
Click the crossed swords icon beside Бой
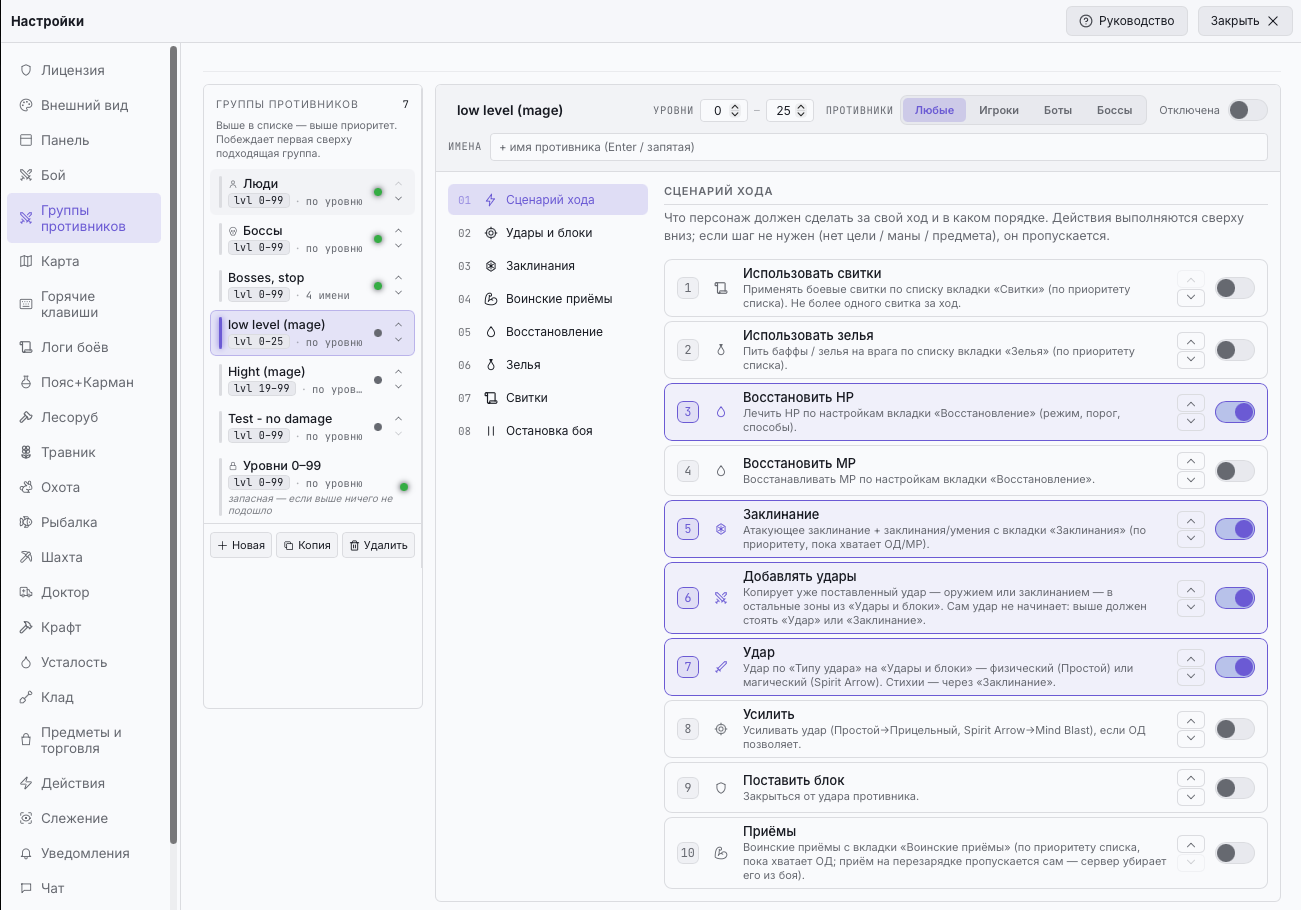pyautogui.click(x=26, y=175)
